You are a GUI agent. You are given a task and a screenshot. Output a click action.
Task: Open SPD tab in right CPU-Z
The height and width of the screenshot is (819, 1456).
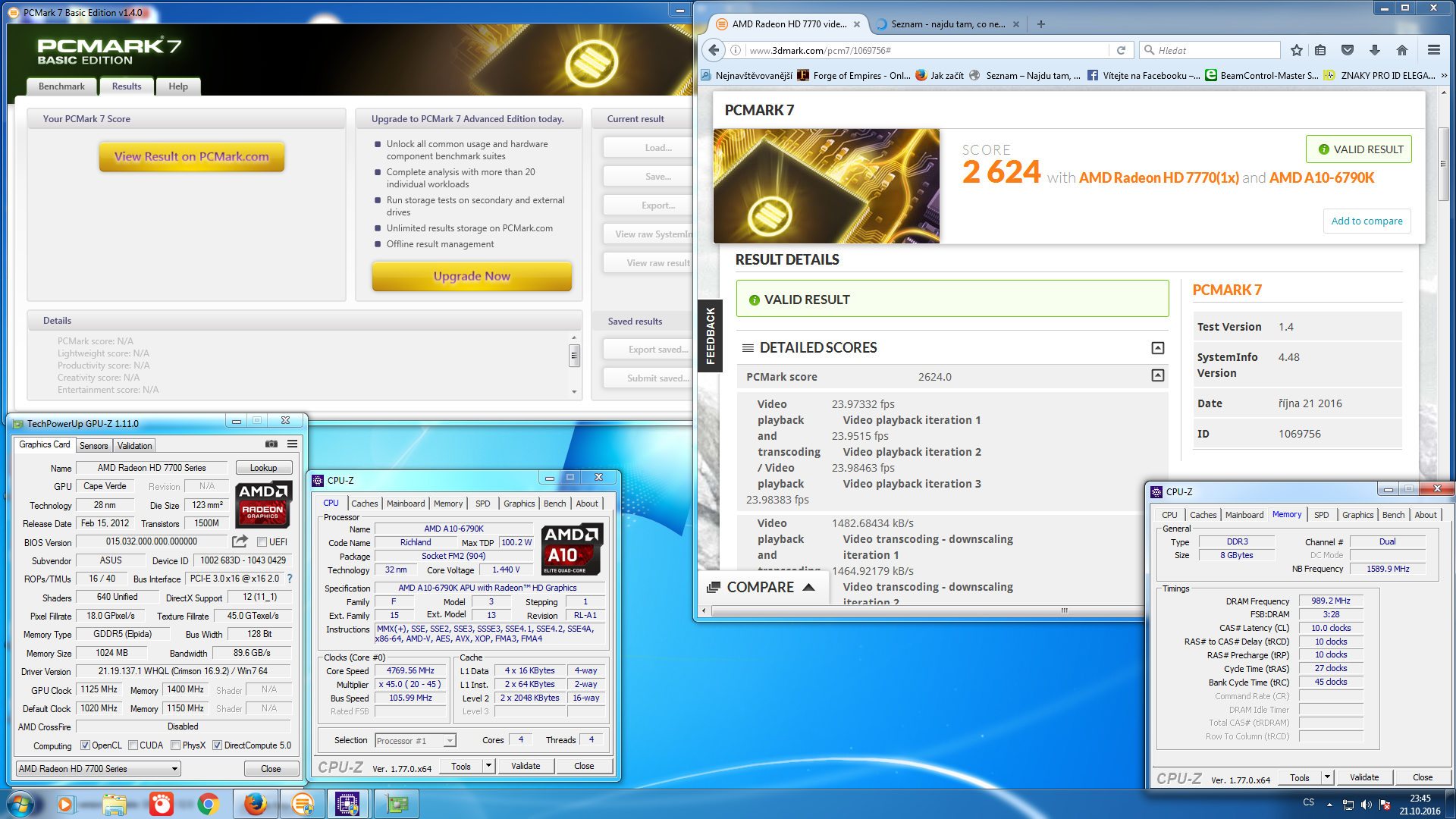coord(1321,515)
